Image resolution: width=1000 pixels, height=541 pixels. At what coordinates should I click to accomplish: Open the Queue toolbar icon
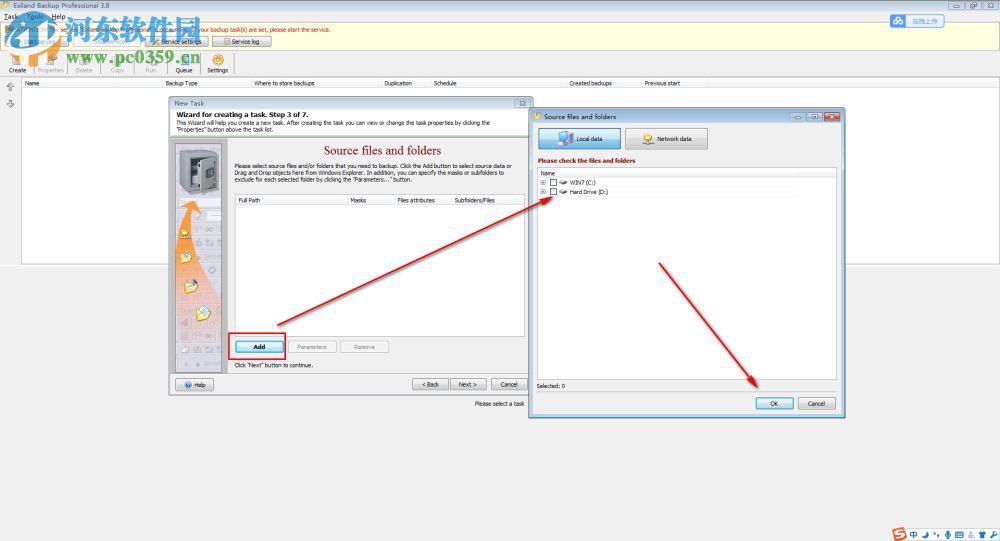[184, 63]
